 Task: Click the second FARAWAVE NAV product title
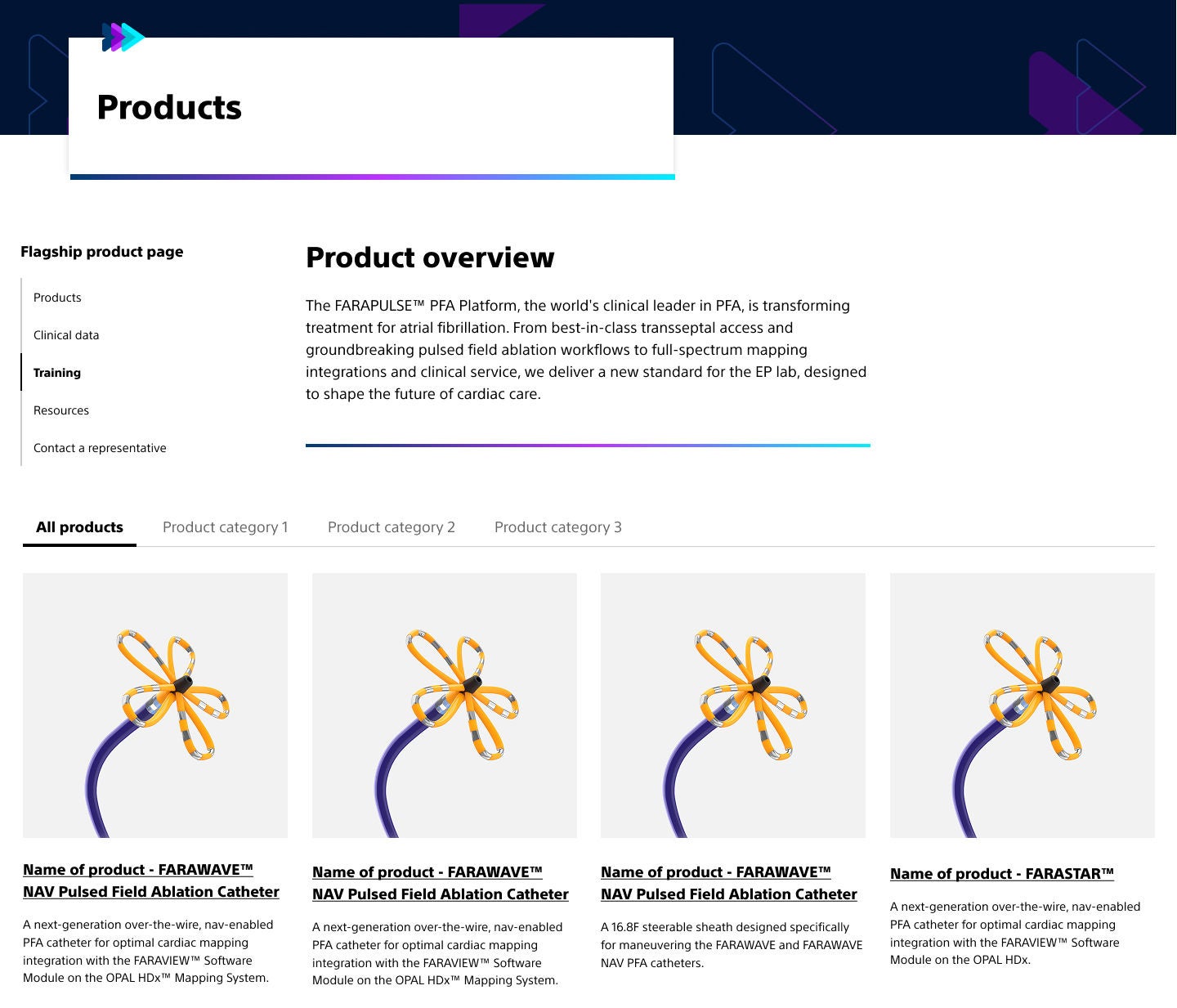coord(440,883)
